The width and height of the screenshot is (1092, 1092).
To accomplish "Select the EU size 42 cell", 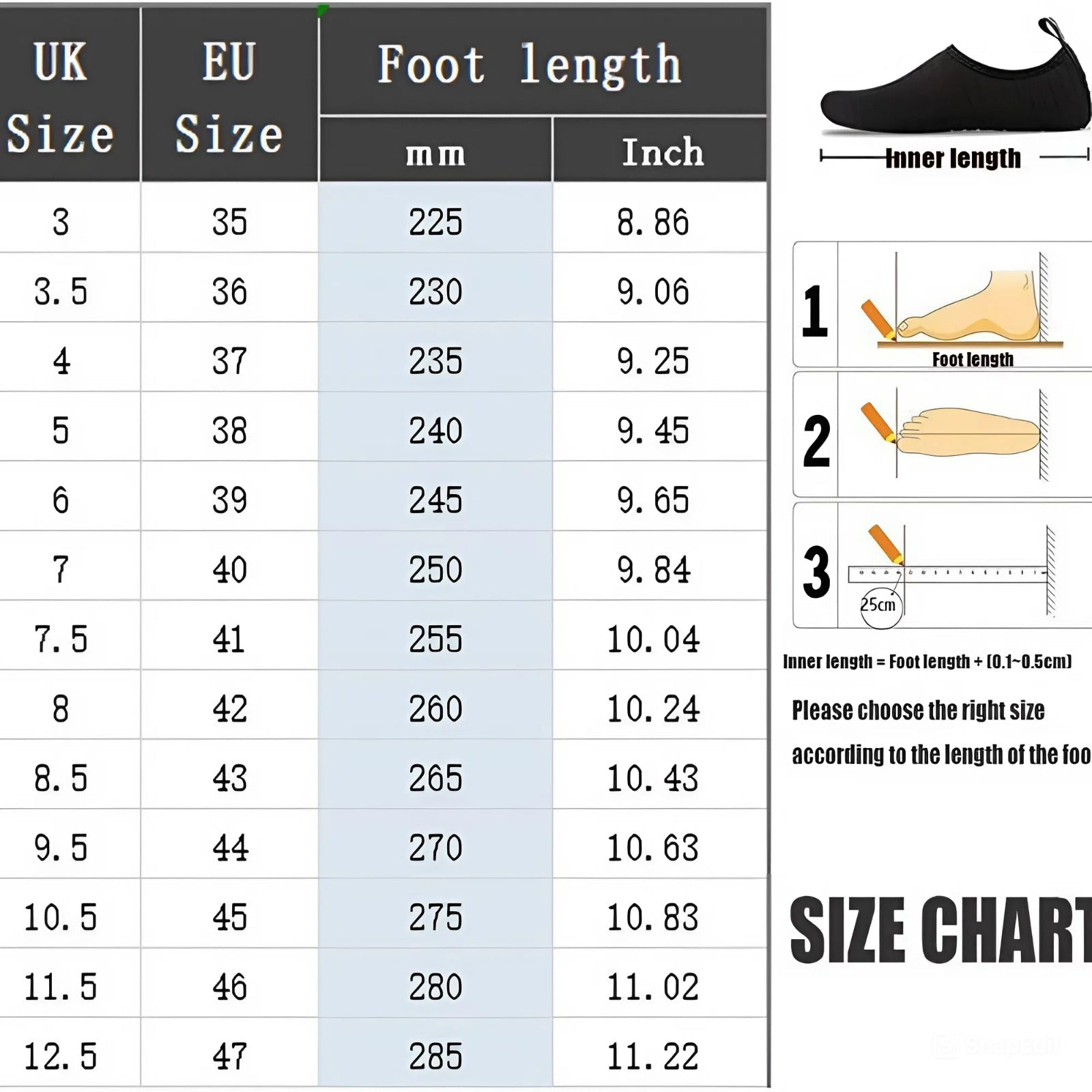I will [229, 708].
